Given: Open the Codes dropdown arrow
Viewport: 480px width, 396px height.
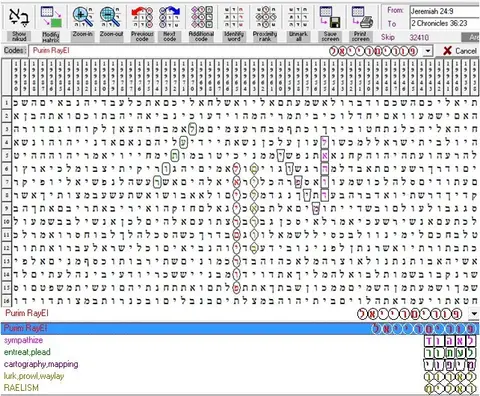Looking at the screenshot, I should tap(428, 51).
